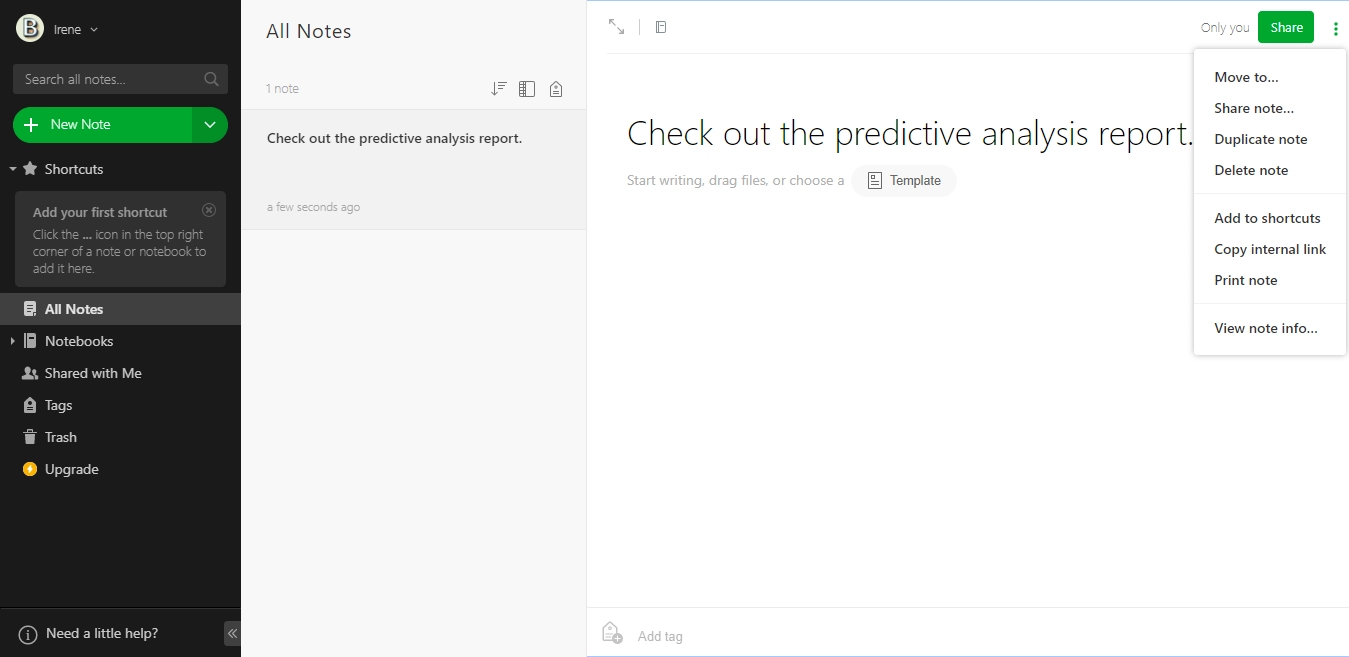Open the New Note dropdown arrow
This screenshot has height=657, width=1349.
coord(209,124)
